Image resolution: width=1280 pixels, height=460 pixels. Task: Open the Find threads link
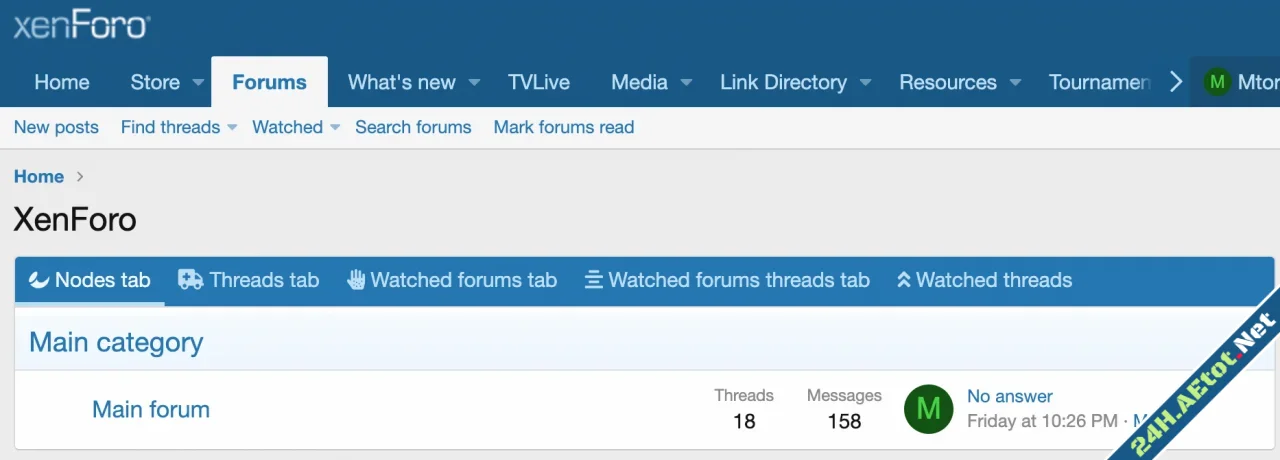click(170, 127)
